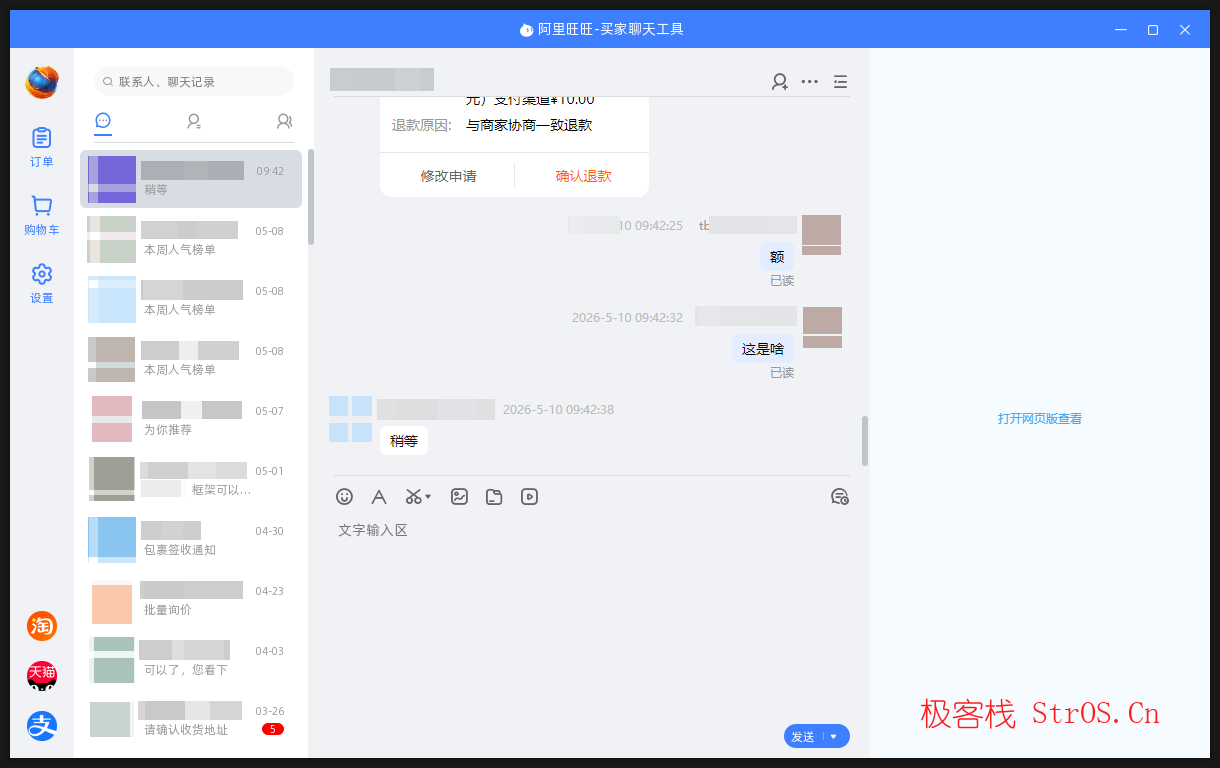Screen dimensions: 1220x768
Task: Click the conversation list scrollbar
Action: pyautogui.click(x=310, y=197)
